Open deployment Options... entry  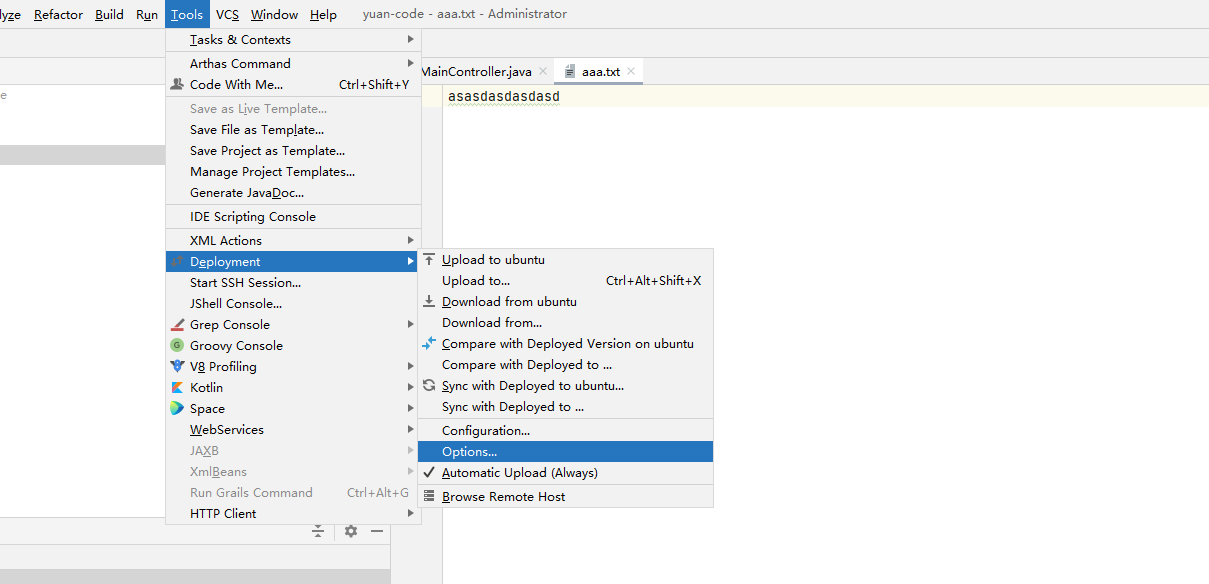(565, 452)
